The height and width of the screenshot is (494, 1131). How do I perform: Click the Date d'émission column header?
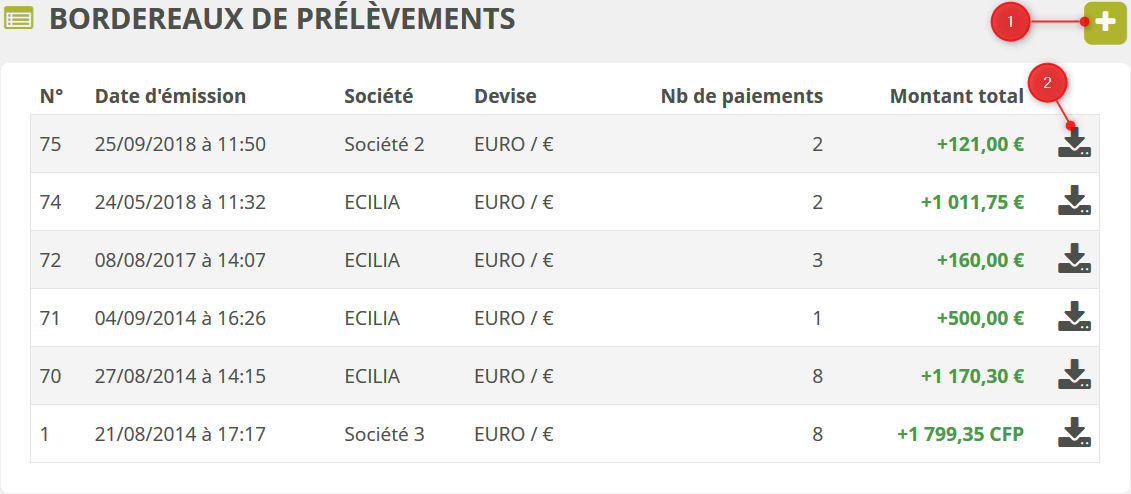pyautogui.click(x=170, y=96)
